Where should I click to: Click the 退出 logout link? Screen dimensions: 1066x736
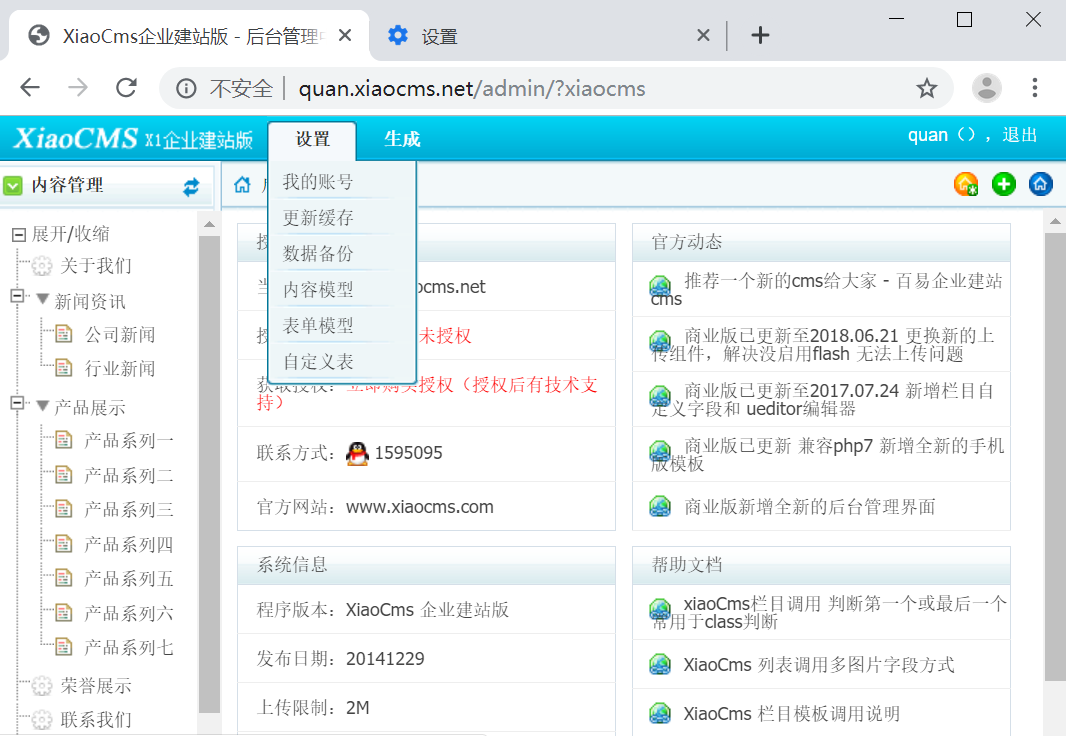click(x=1020, y=135)
